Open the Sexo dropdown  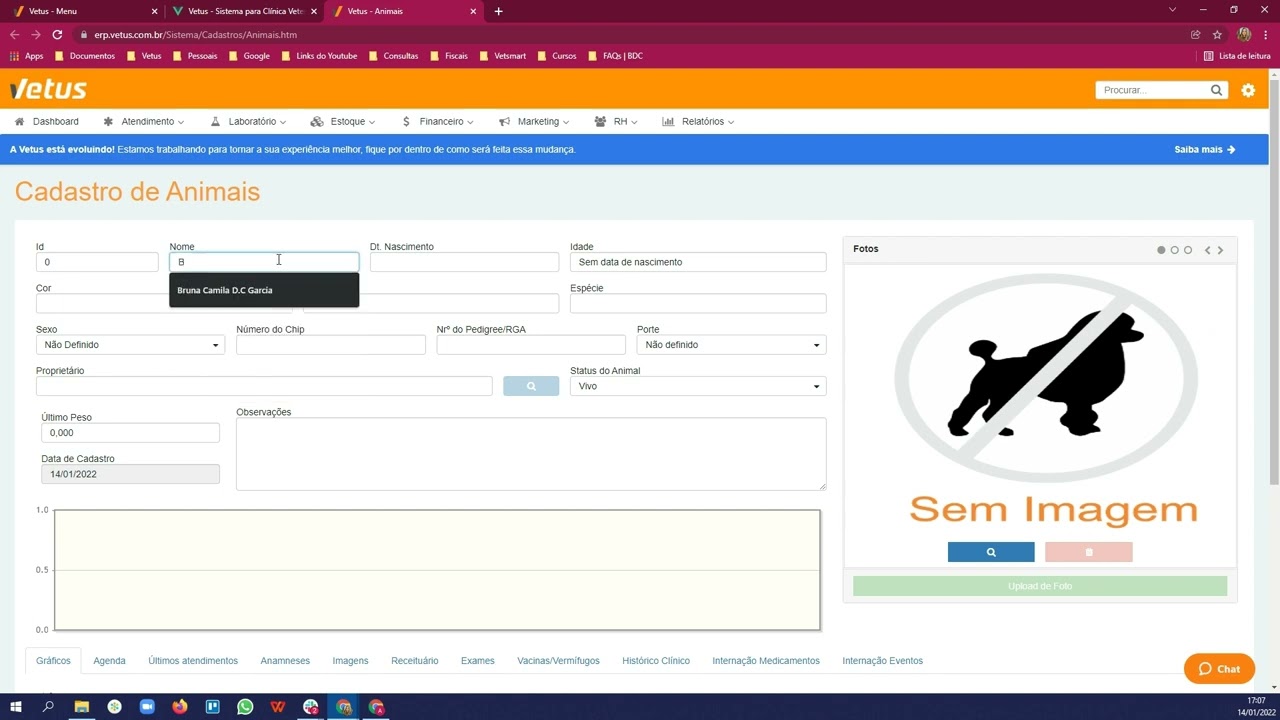pos(130,345)
